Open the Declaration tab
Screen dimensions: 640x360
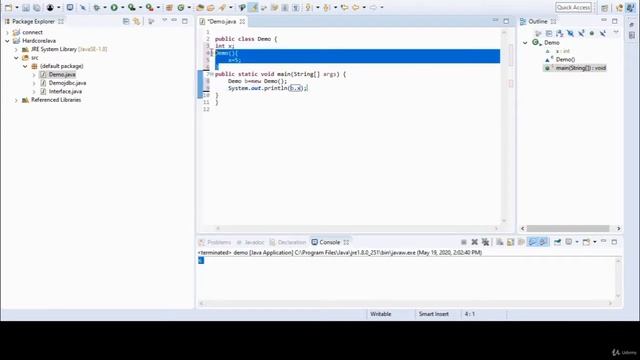point(288,242)
